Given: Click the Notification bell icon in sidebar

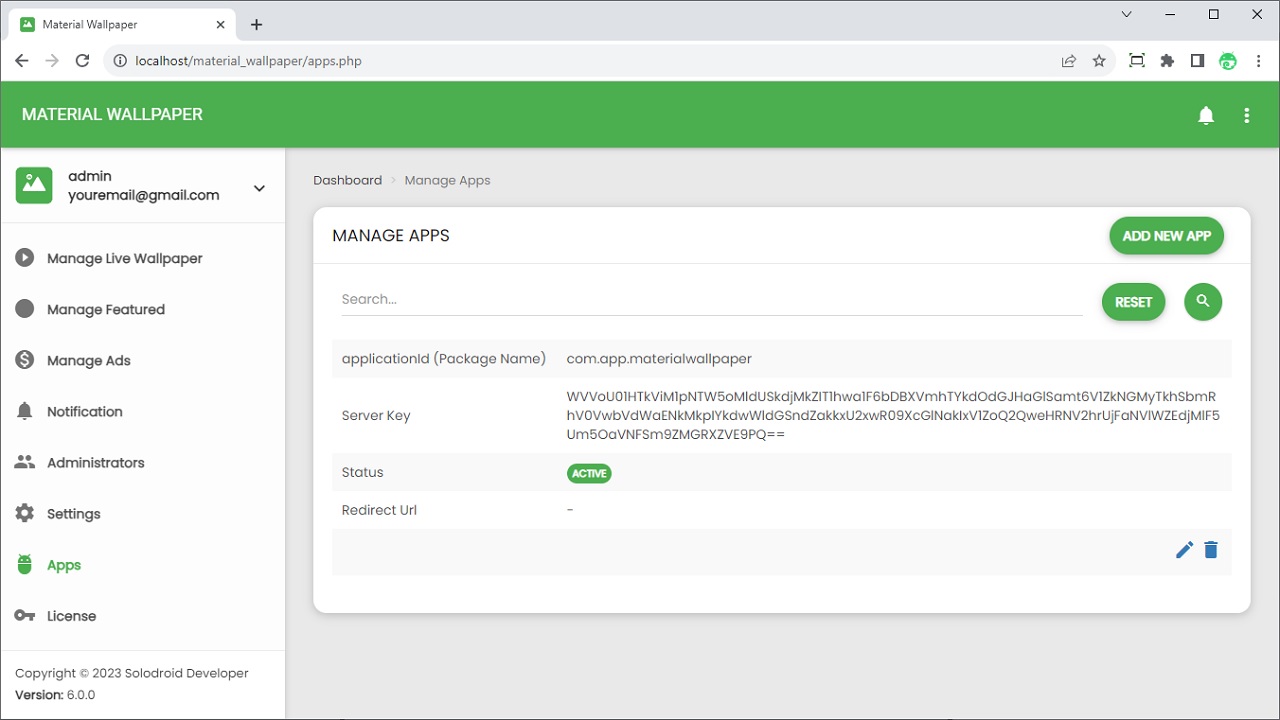Looking at the screenshot, I should point(24,411).
